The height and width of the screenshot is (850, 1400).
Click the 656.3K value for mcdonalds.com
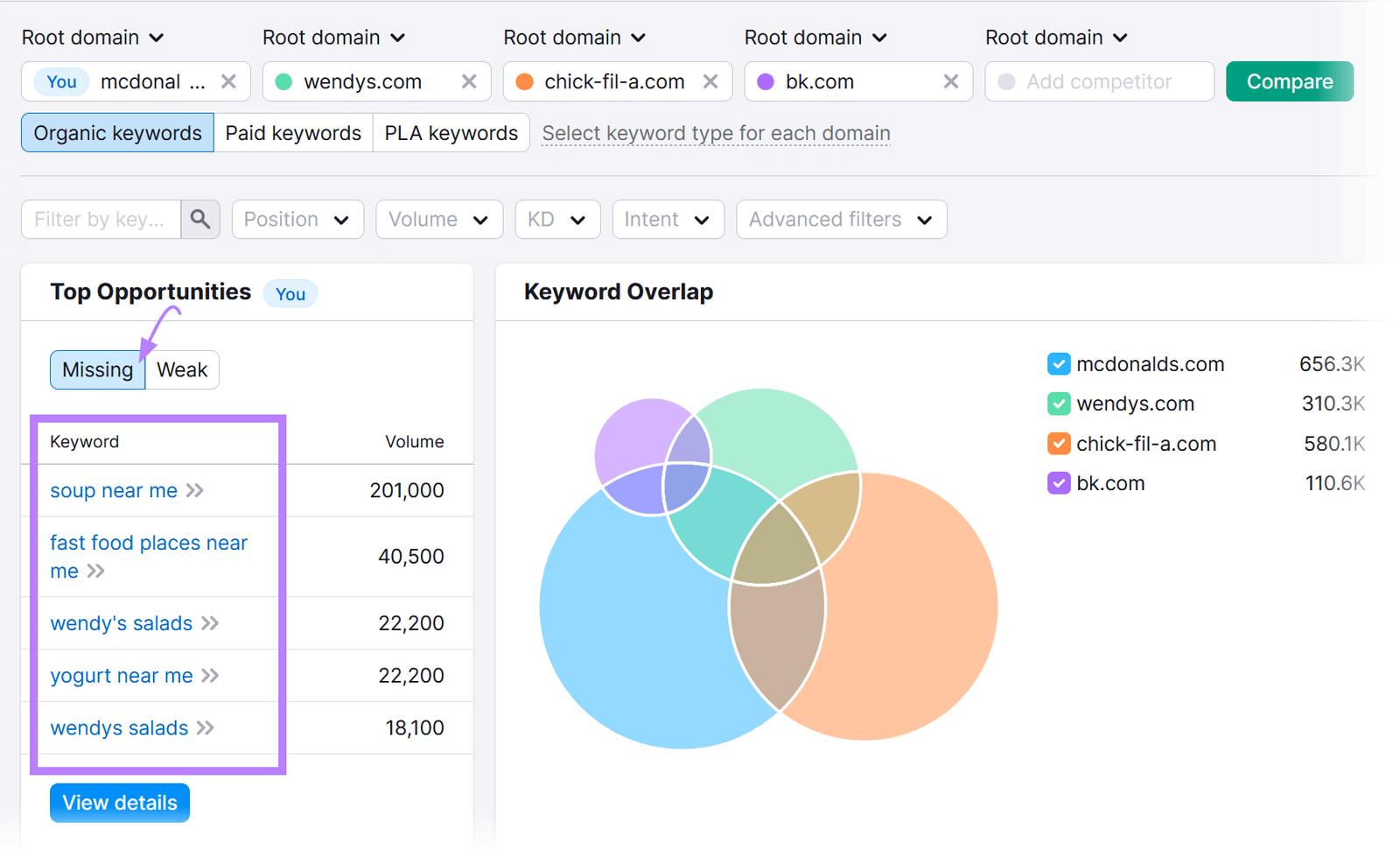tap(1332, 364)
